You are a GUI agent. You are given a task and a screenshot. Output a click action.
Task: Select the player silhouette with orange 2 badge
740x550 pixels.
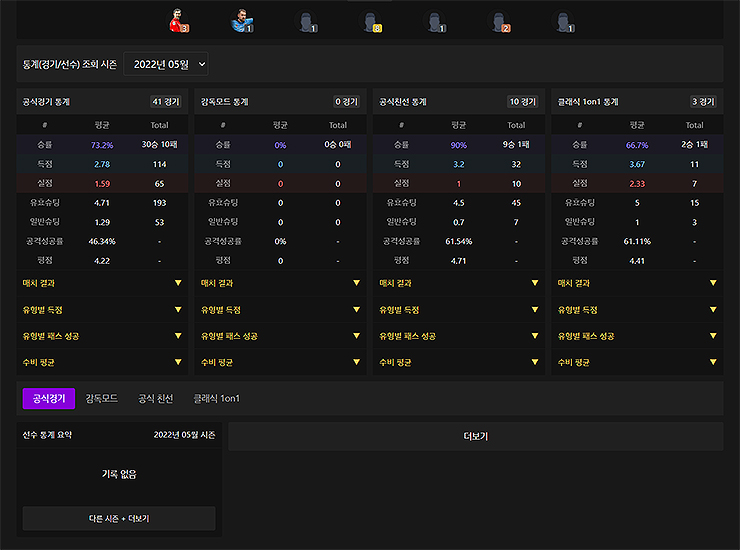click(500, 22)
